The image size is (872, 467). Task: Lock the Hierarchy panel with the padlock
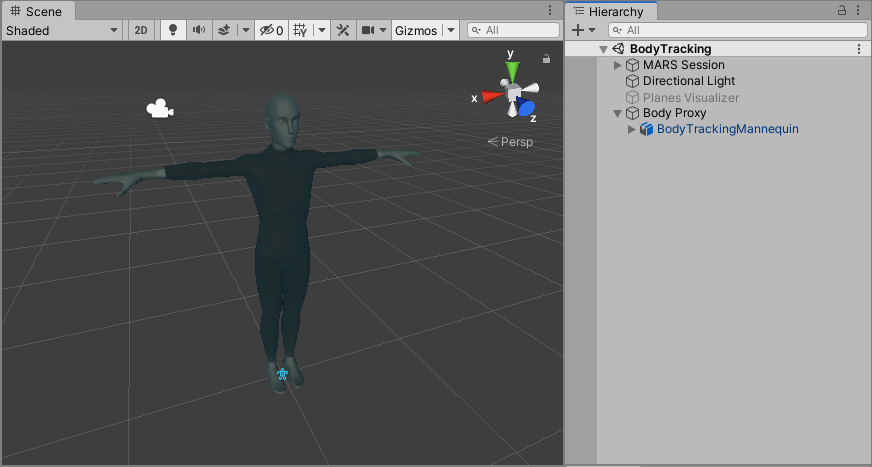click(842, 10)
